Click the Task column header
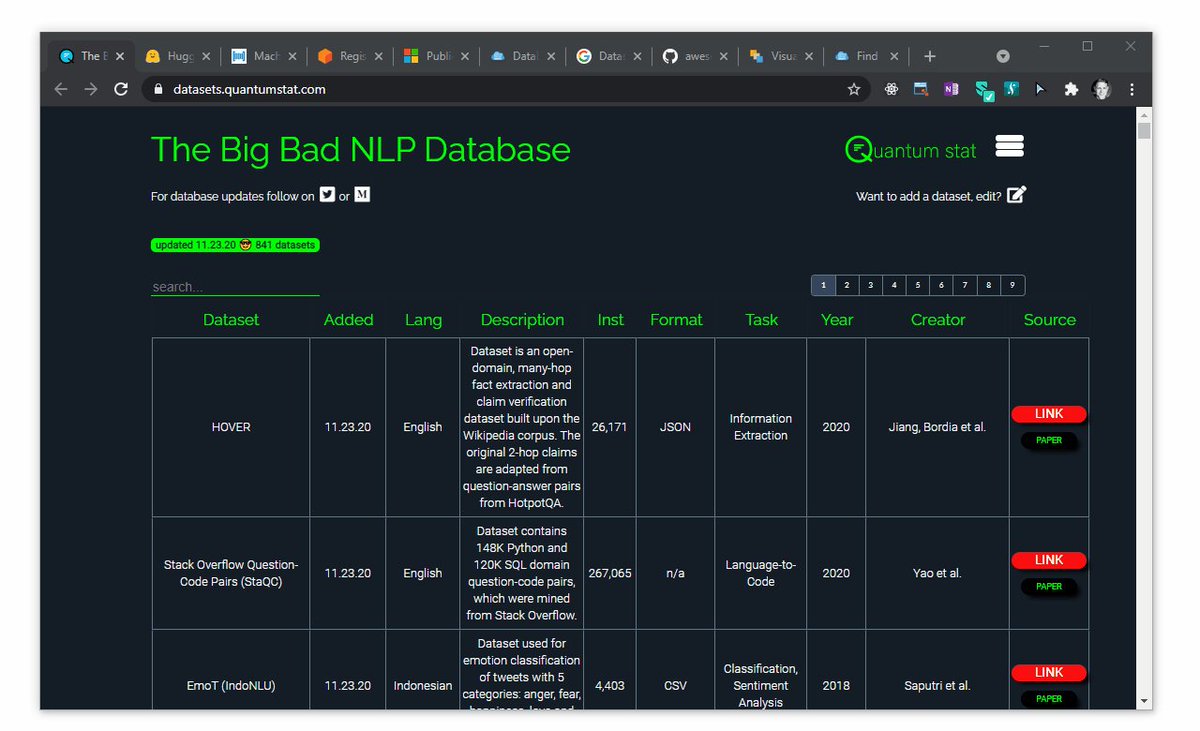1200x731 pixels. pyautogui.click(x=761, y=320)
